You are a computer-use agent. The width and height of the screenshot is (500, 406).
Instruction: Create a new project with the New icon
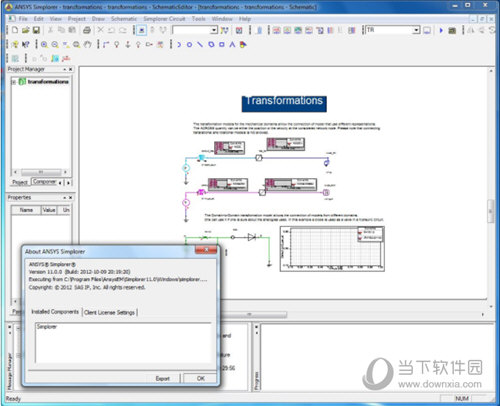tap(15, 30)
